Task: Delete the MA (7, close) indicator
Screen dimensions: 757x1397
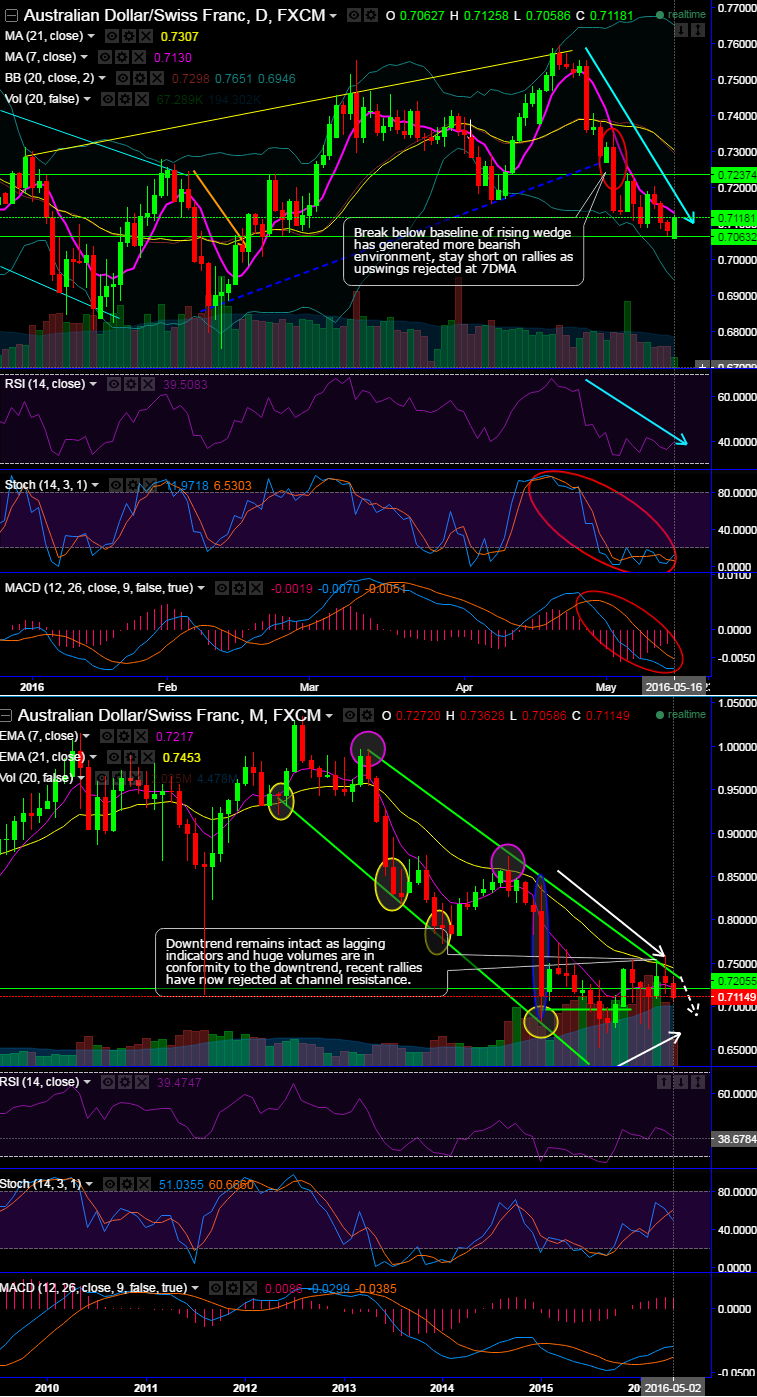Action: click(x=137, y=57)
